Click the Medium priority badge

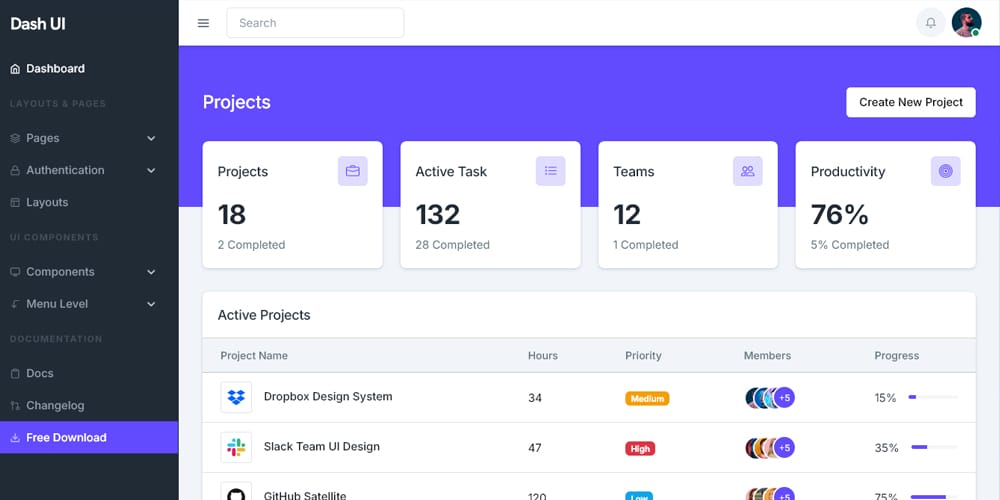click(x=647, y=399)
